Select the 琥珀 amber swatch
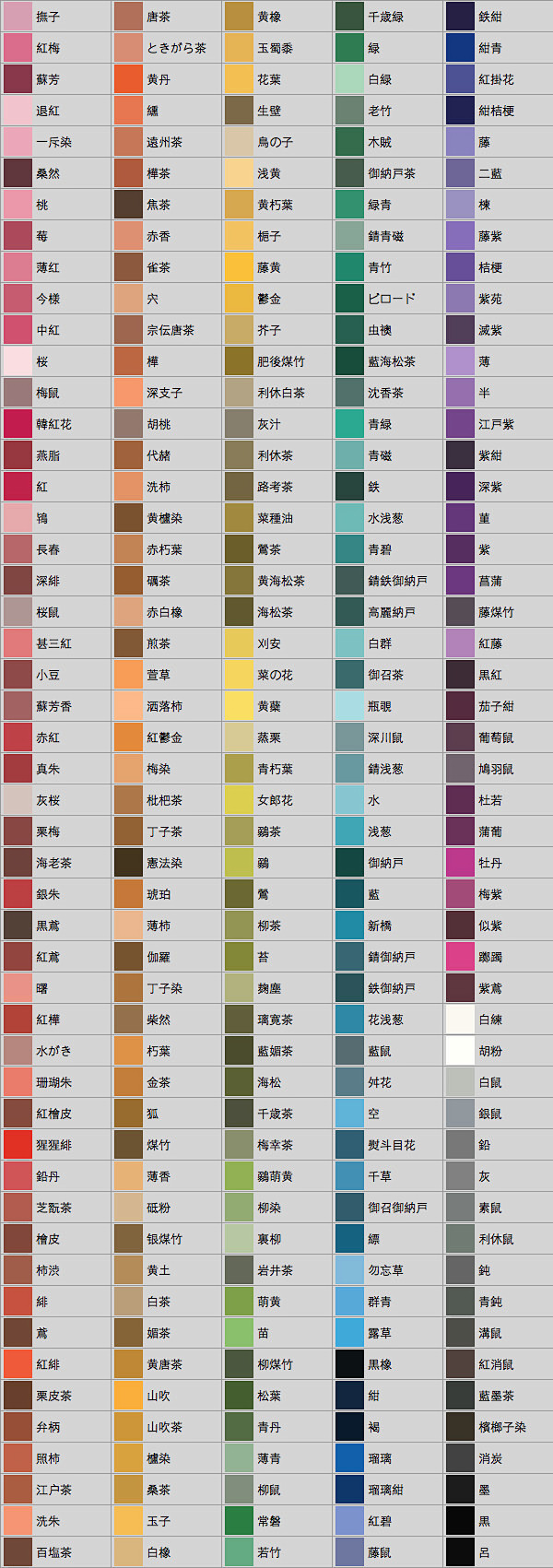This screenshot has height=1568, width=553. 128,894
